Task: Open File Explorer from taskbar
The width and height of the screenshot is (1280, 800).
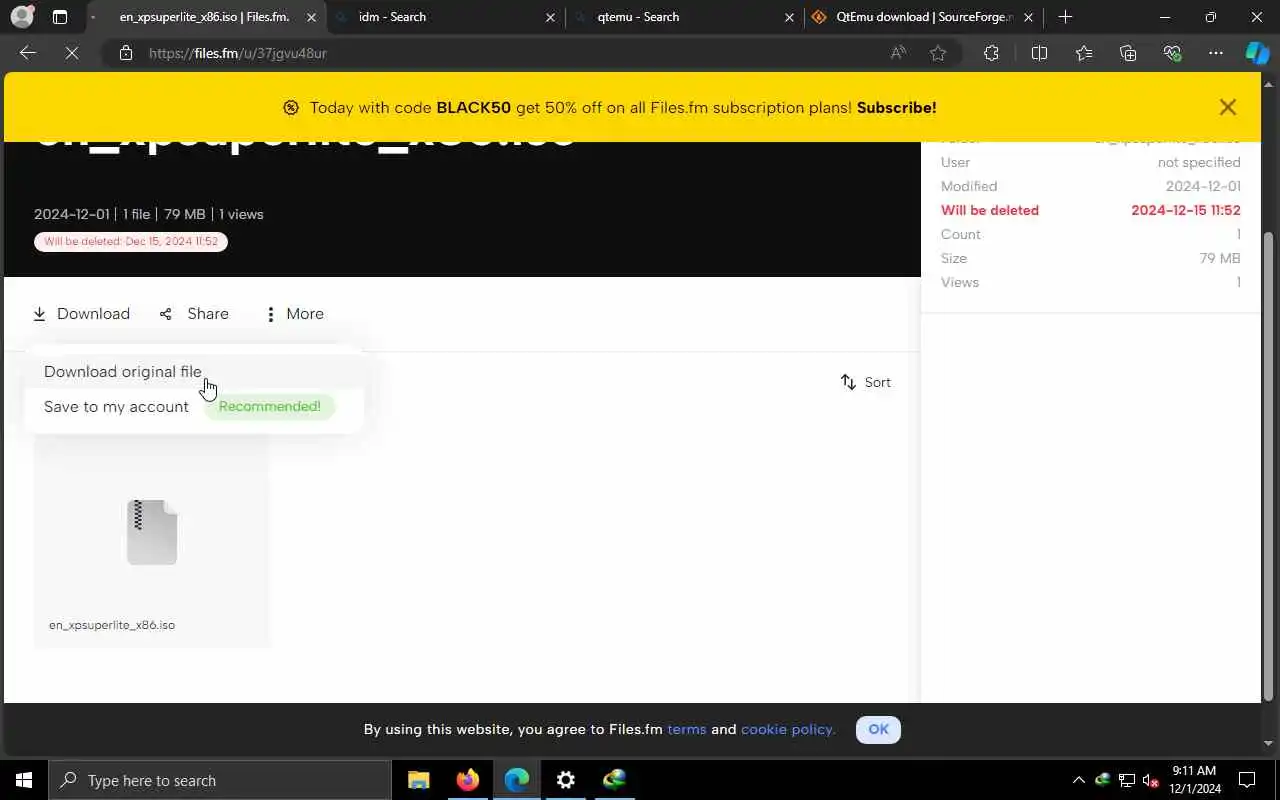Action: 418,780
